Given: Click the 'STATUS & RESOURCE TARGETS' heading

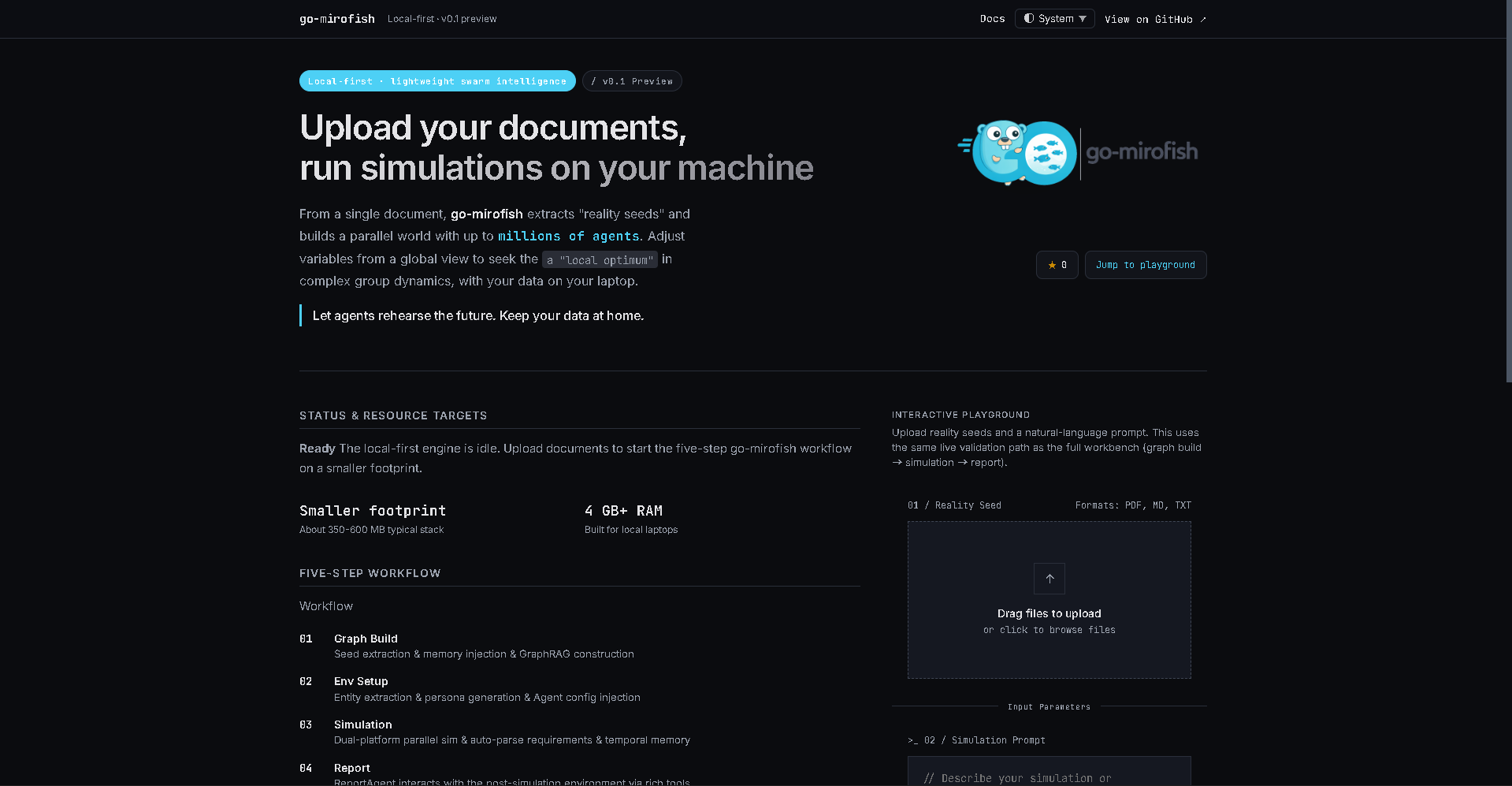Looking at the screenshot, I should 393,415.
